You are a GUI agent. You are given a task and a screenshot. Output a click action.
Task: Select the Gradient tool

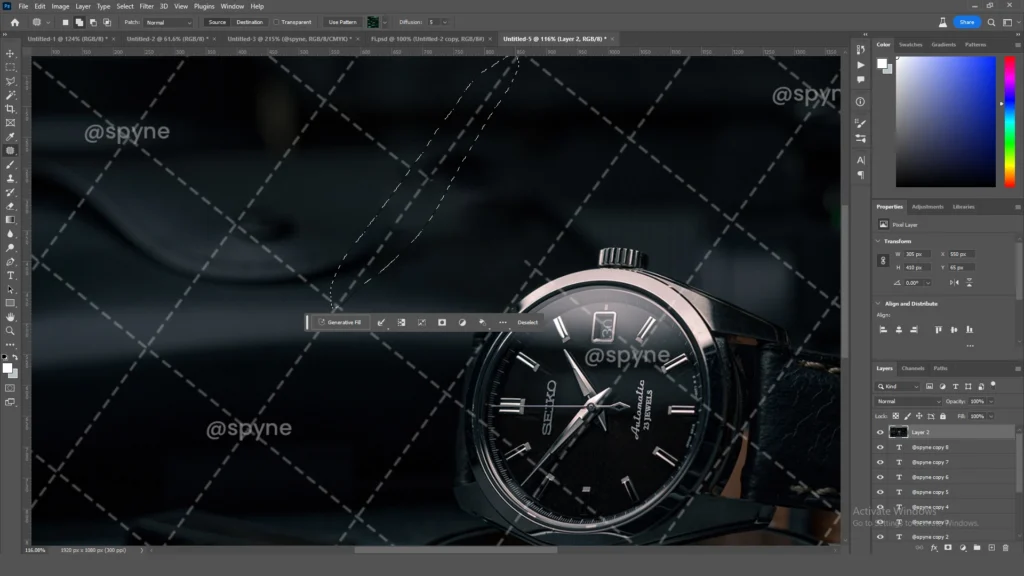tap(10, 220)
